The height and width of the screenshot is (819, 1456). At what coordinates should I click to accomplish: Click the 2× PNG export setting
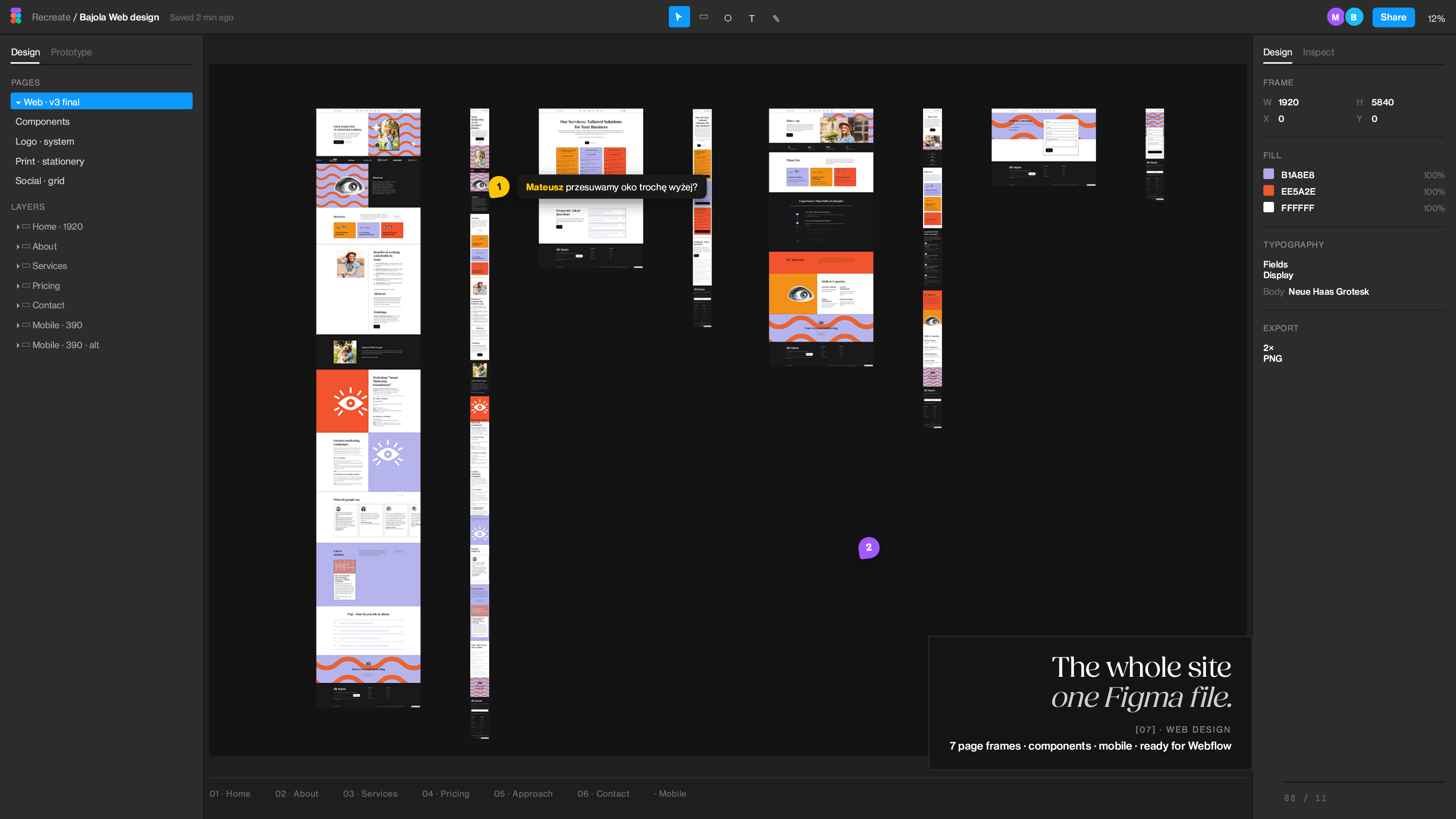pos(1273,352)
